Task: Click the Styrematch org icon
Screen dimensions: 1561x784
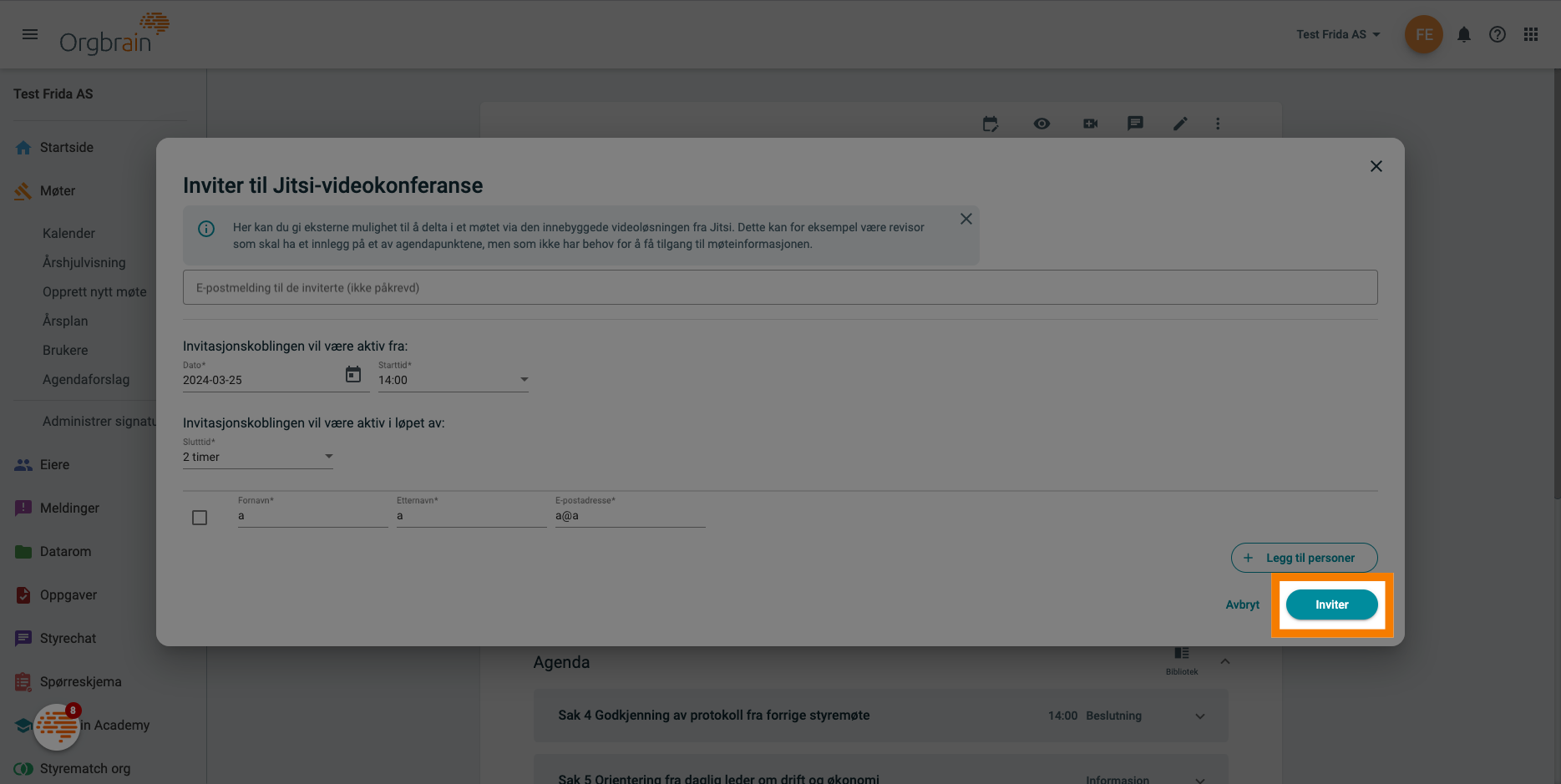Action: (x=23, y=769)
